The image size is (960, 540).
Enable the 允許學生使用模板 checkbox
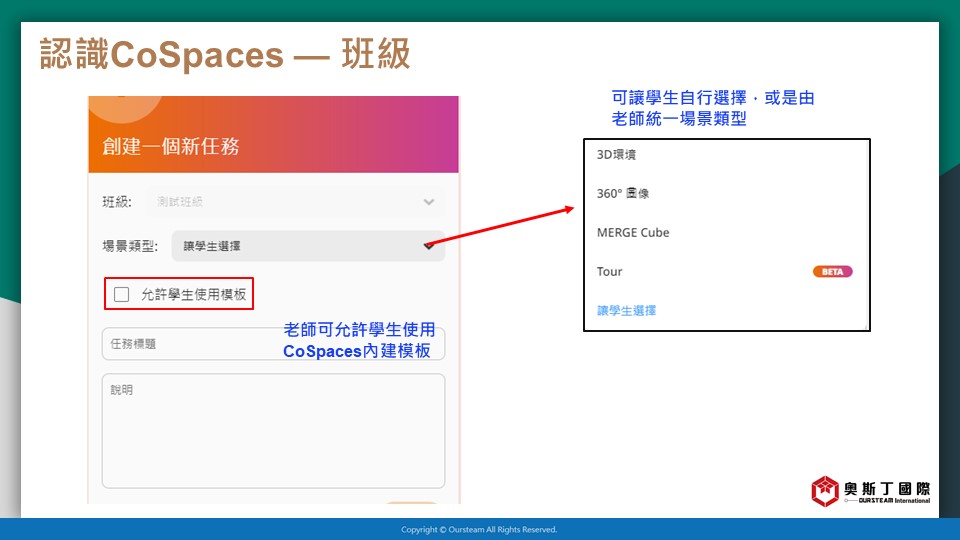[121, 294]
